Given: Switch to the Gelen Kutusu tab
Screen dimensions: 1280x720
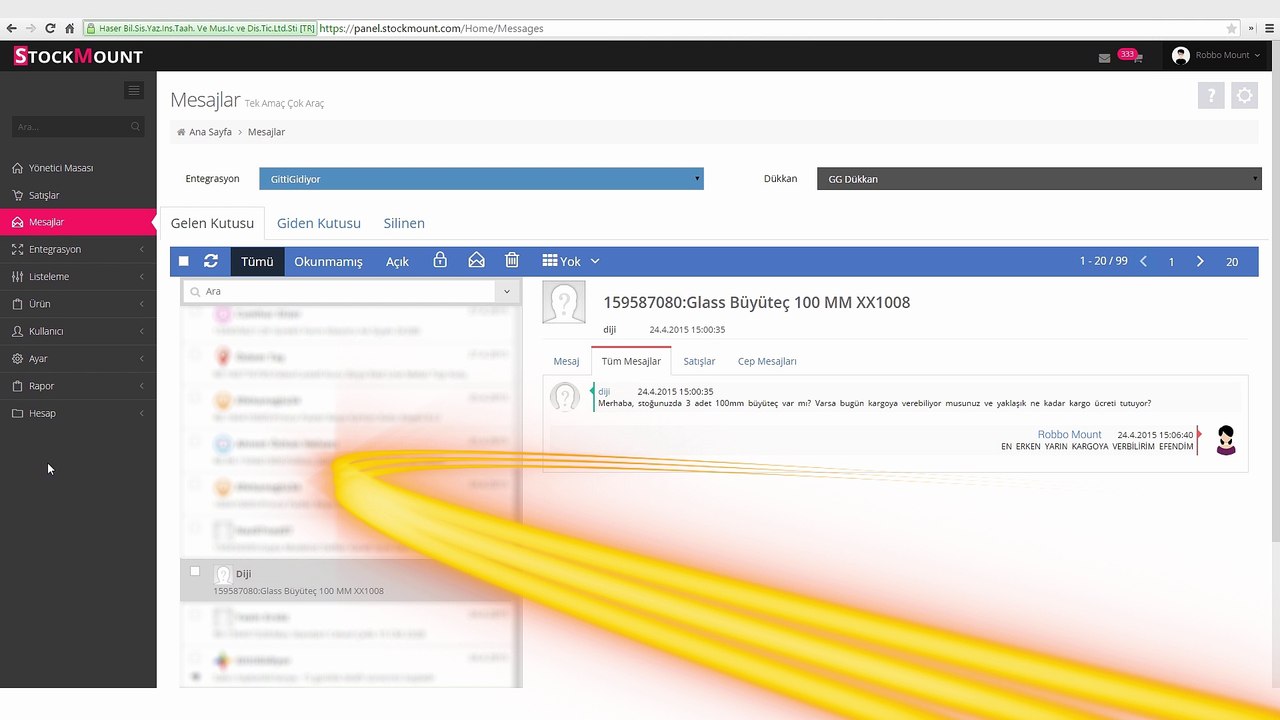Looking at the screenshot, I should [x=212, y=223].
